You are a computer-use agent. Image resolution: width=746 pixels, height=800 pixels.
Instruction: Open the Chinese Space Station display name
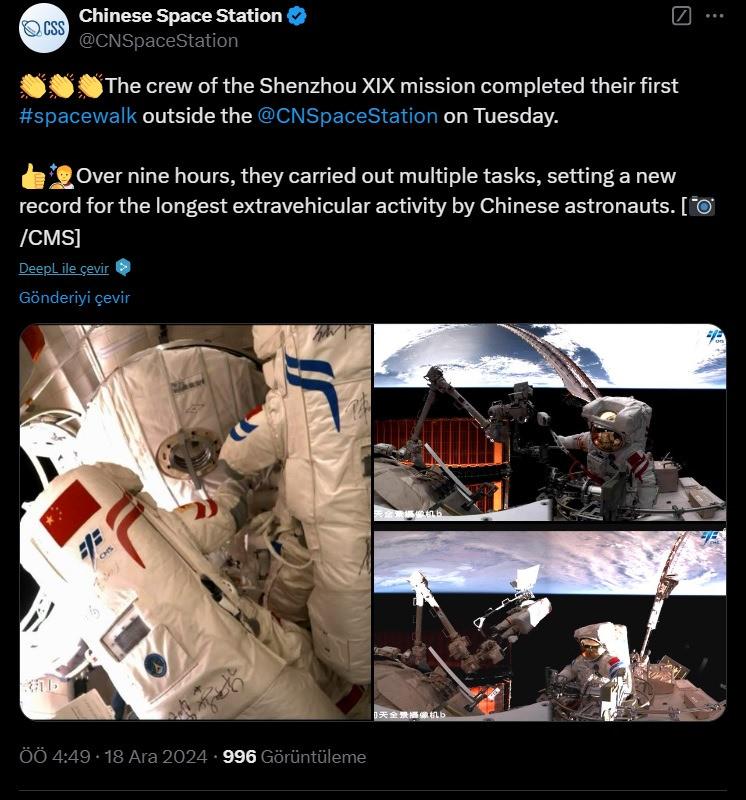click(180, 16)
